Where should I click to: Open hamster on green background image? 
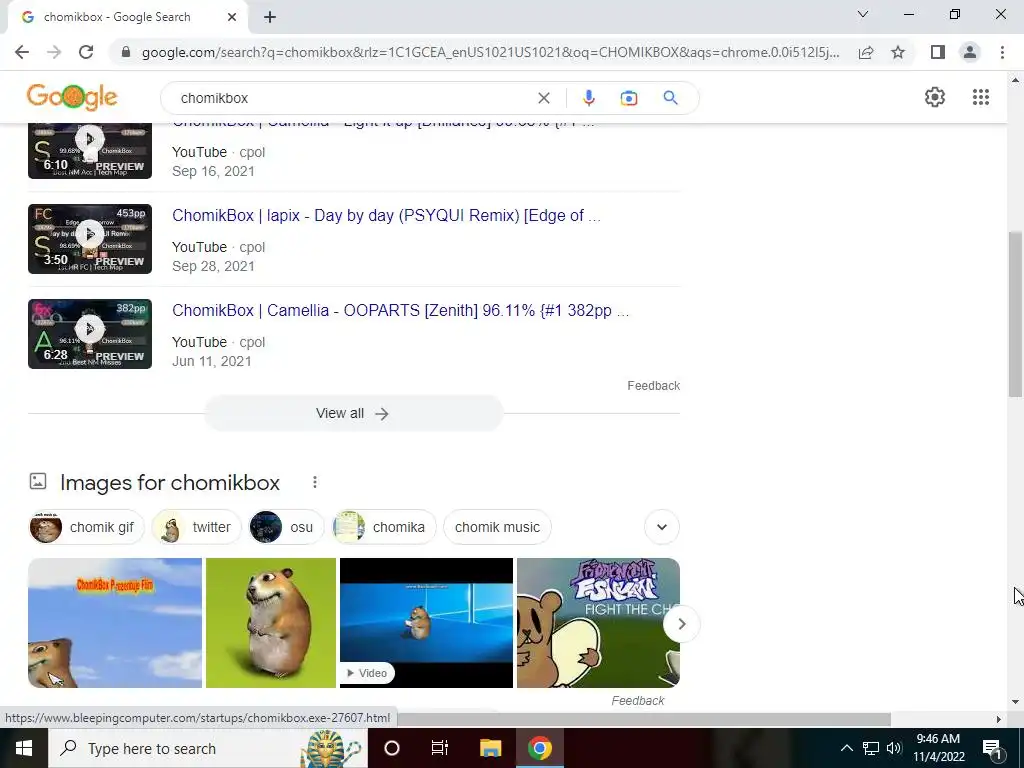tap(270, 622)
